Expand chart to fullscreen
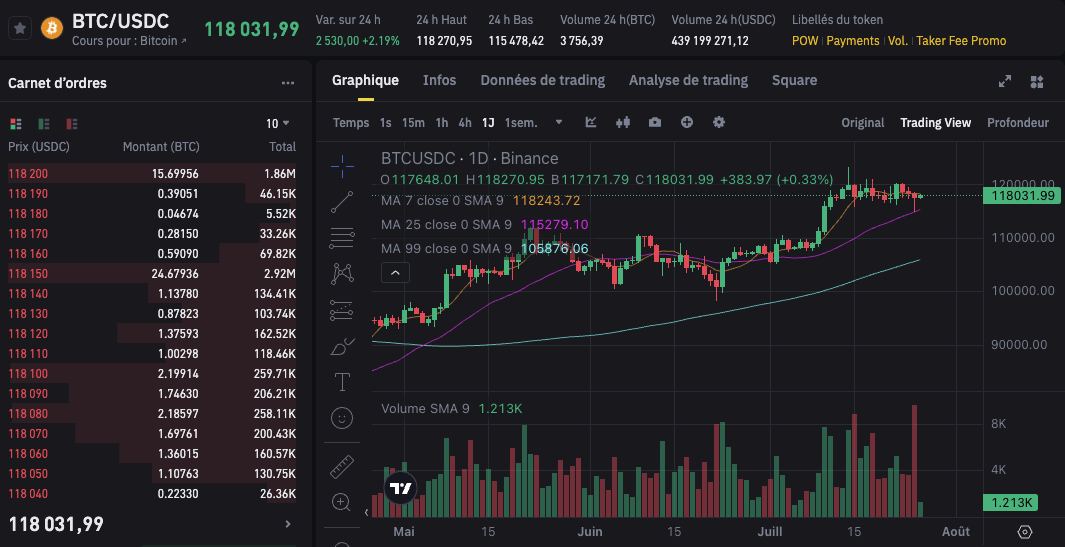This screenshot has height=547, width=1065. 1005,82
